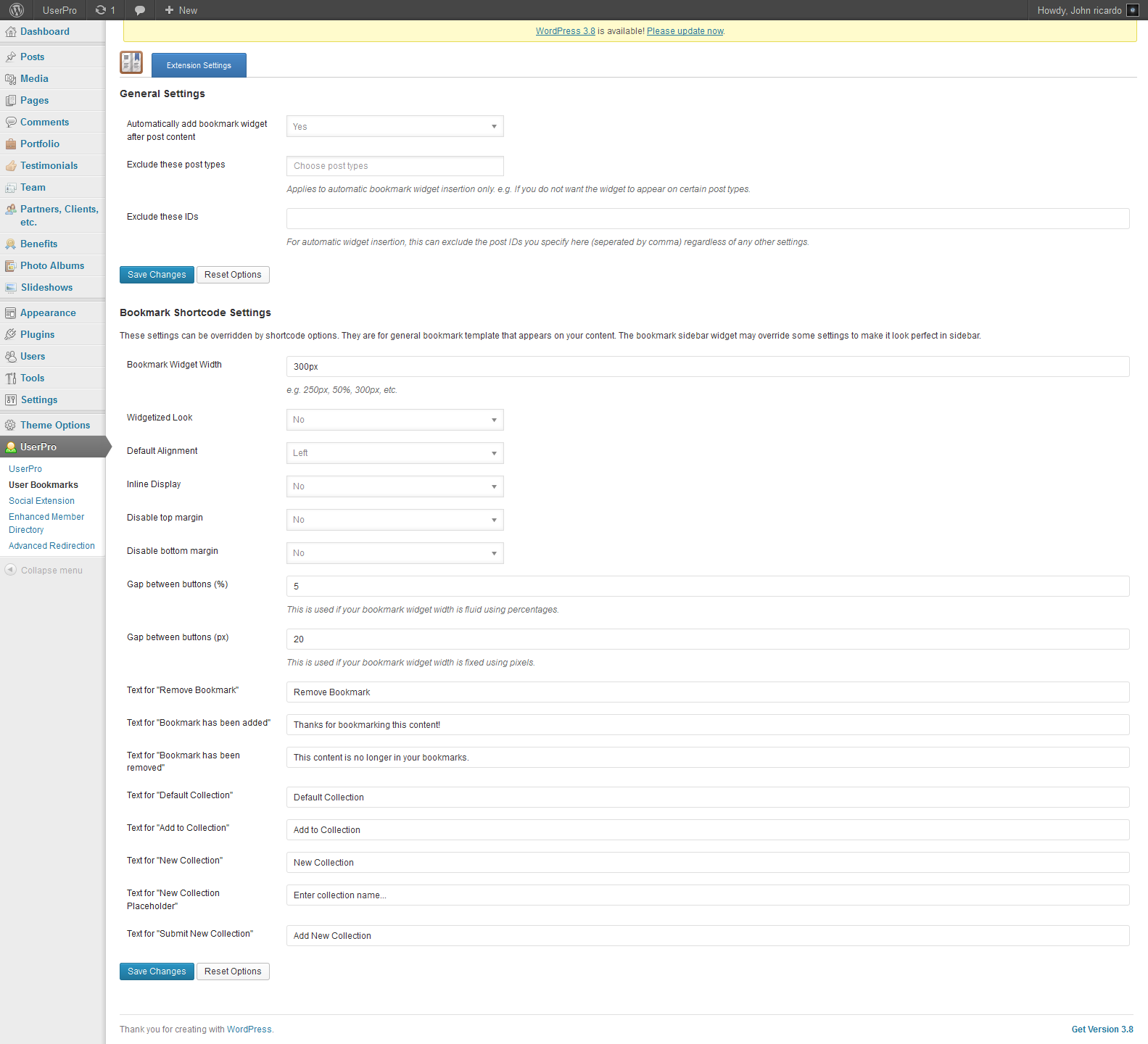This screenshot has height=1044, width=1148.
Task: Select the Extension Settings tab
Action: 199,65
